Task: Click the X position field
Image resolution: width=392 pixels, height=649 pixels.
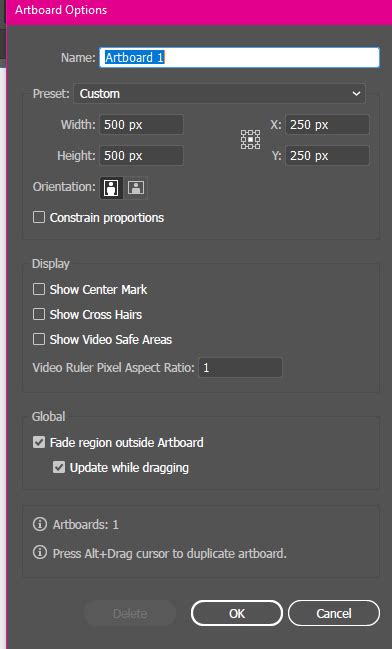Action: (x=327, y=125)
